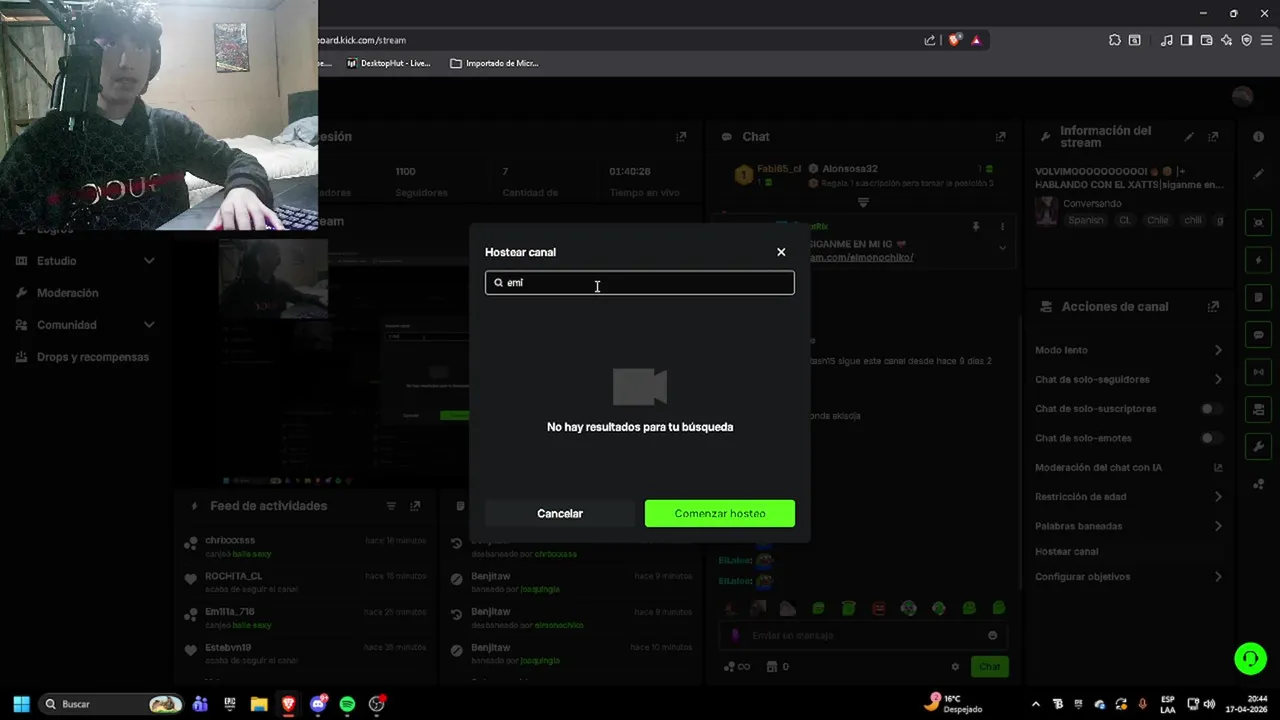The height and width of the screenshot is (720, 1280).
Task: Toggle the notes icon in right sidebar
Action: point(1258,297)
